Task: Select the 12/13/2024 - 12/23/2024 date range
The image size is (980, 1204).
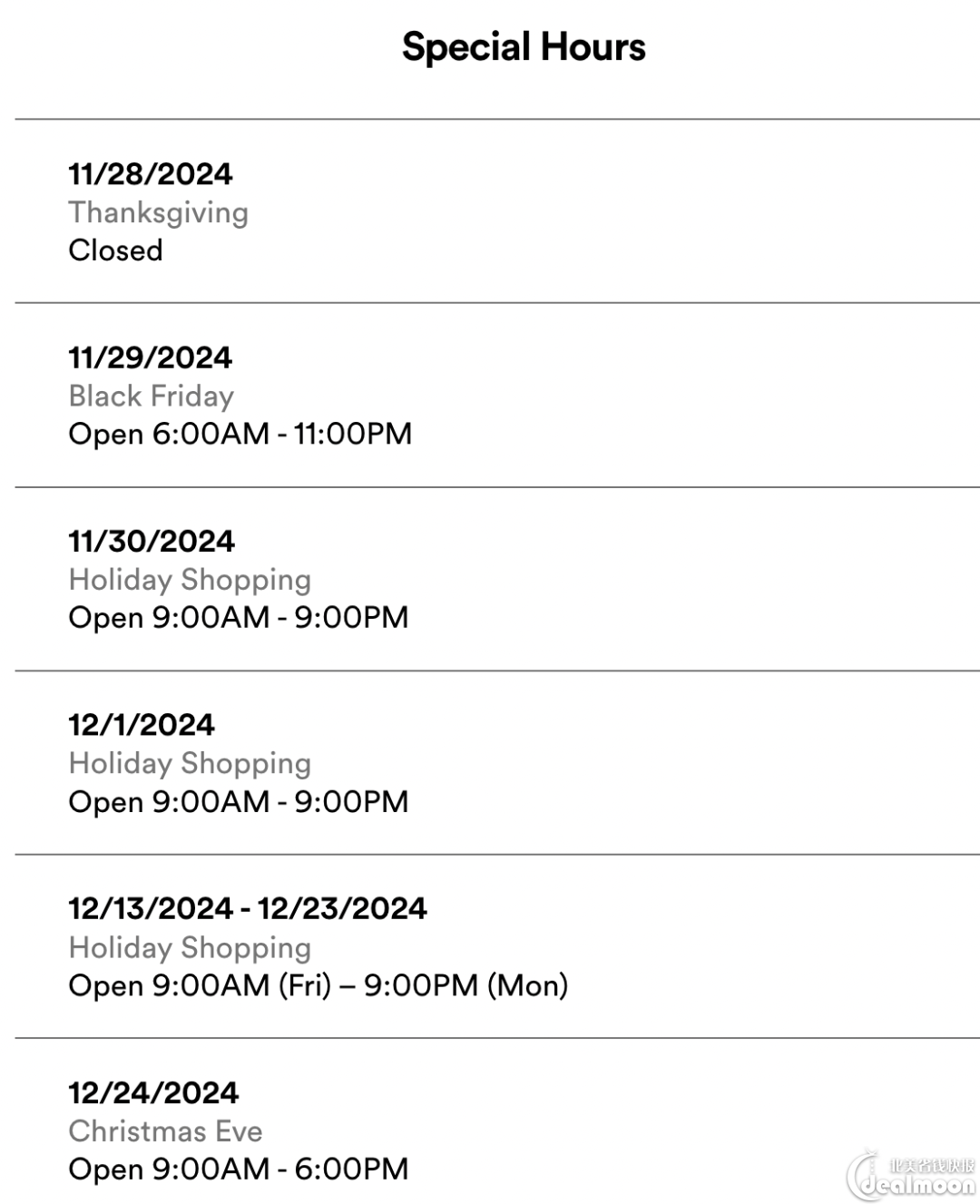Action: click(x=248, y=908)
